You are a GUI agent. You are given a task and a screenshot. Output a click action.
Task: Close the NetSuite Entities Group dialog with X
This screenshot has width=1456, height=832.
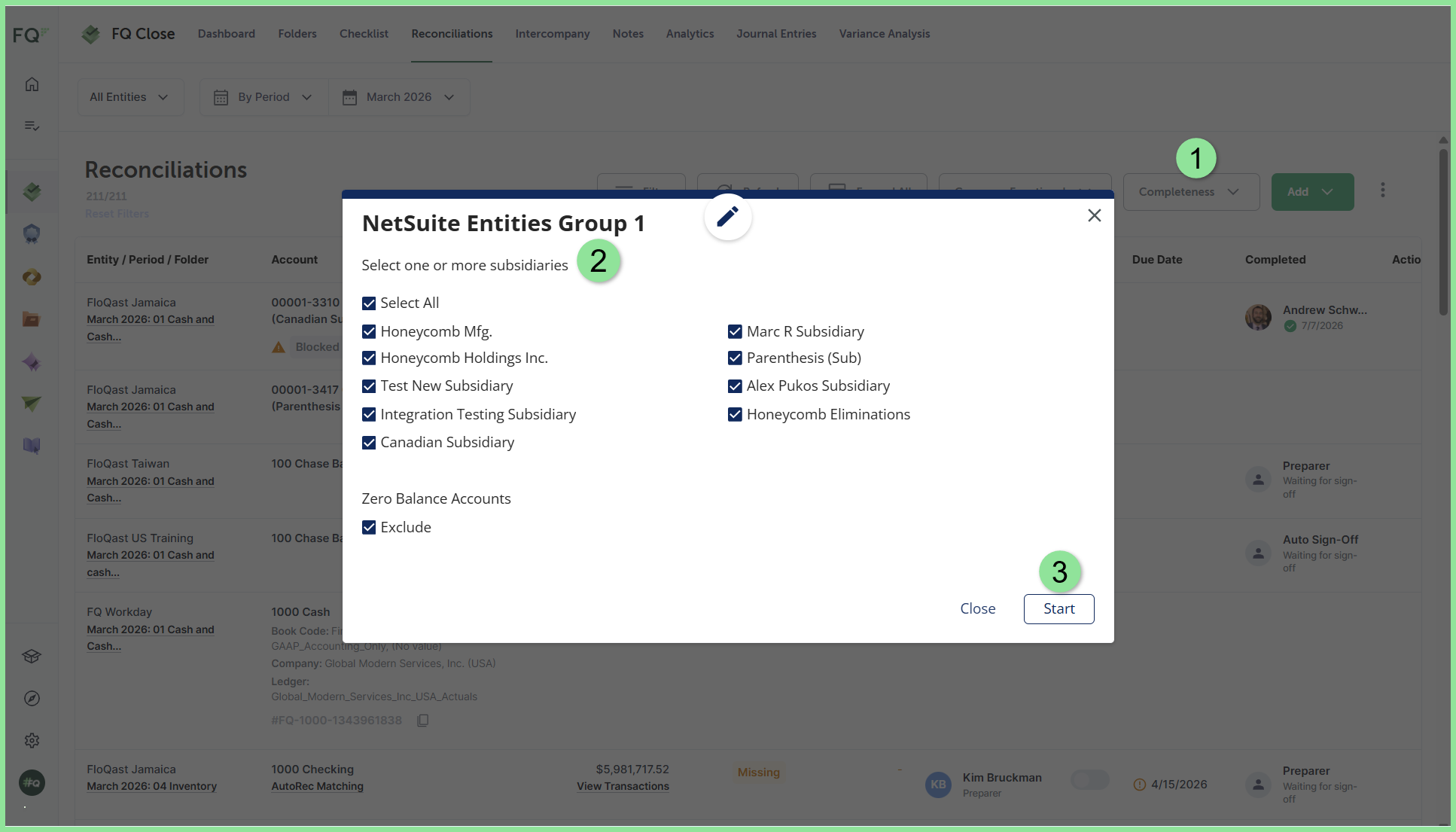(x=1095, y=215)
